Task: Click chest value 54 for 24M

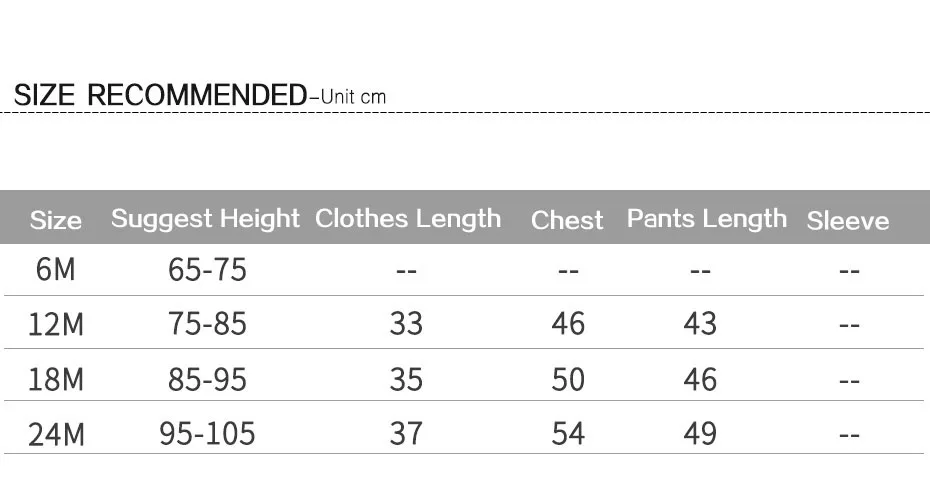Action: pyautogui.click(x=568, y=434)
